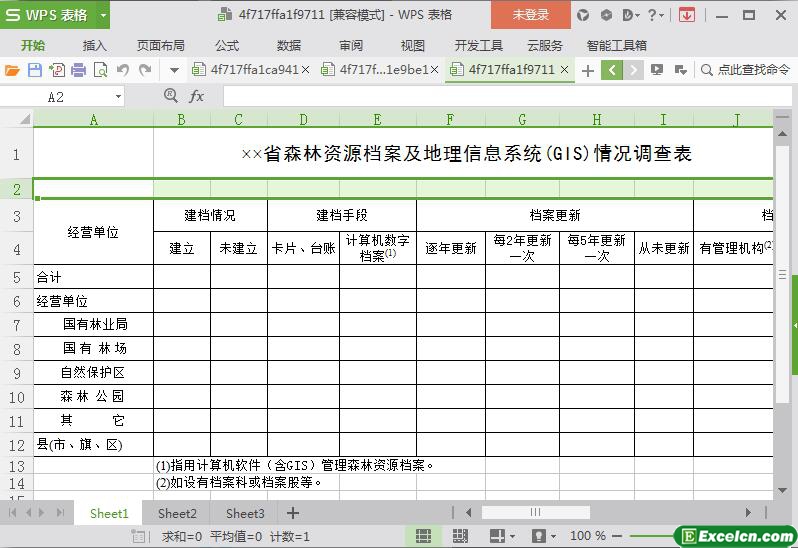Open Print Preview with magnifier page icon
Image resolution: width=798 pixels, height=548 pixels.
click(101, 70)
